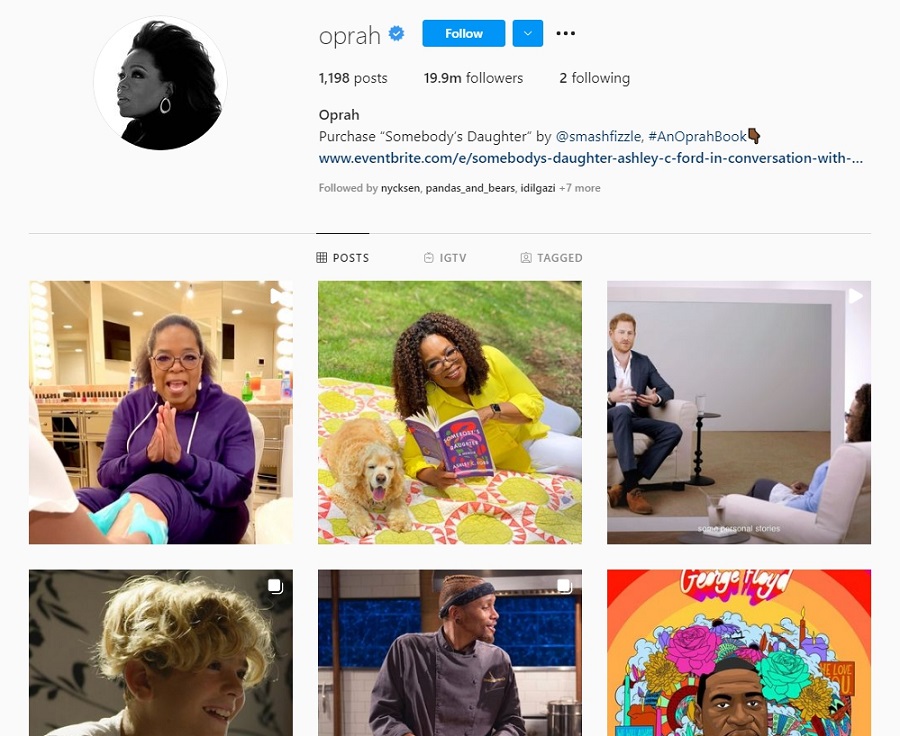Click the posts grid icon

pyautogui.click(x=321, y=258)
